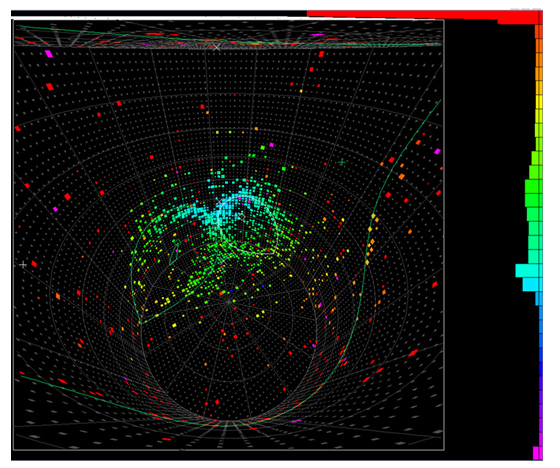Select the white diamond marker inside the ring
Viewport: 560px width, 468px height.
(x=242, y=217)
